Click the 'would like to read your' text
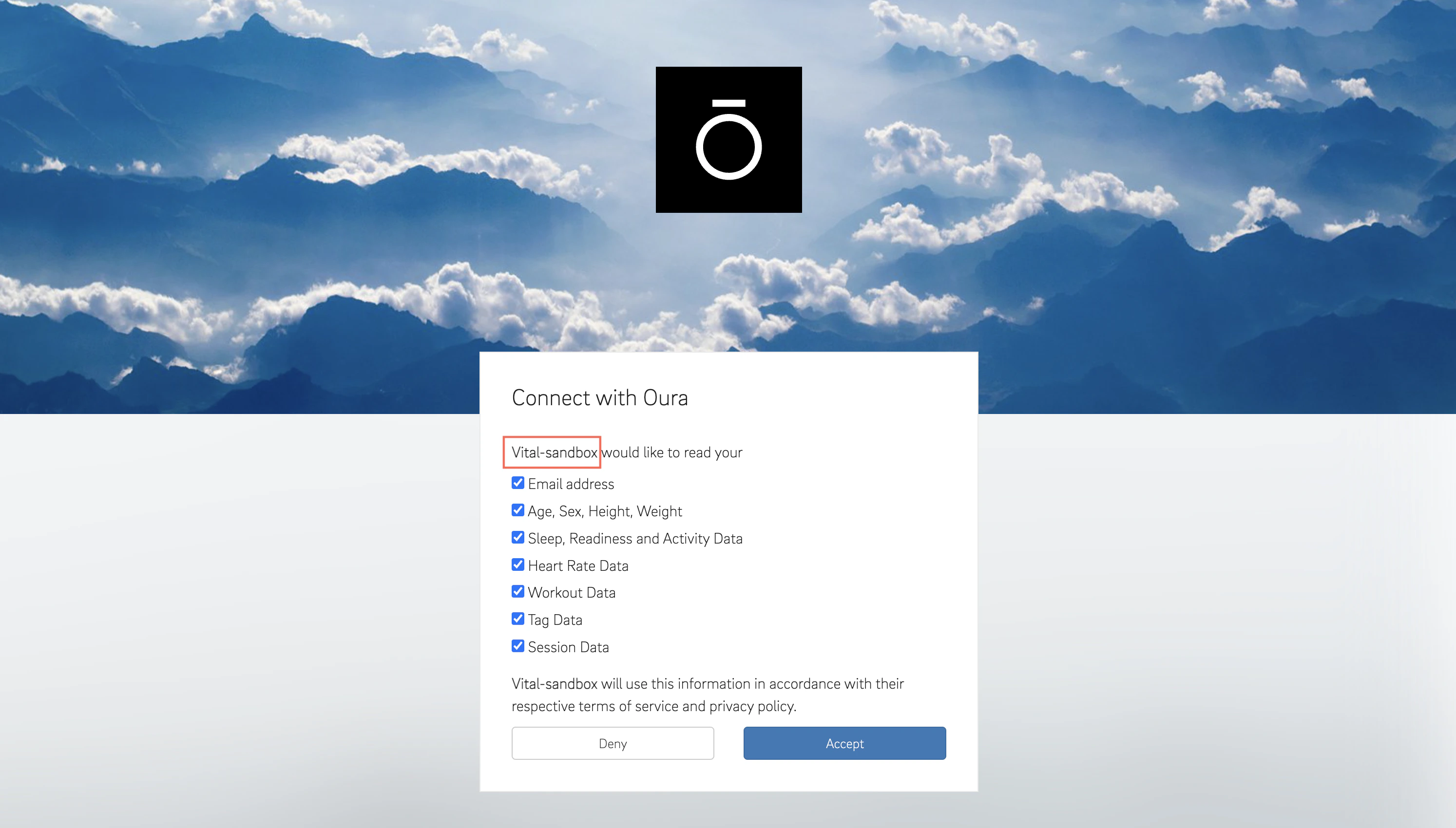 671,452
